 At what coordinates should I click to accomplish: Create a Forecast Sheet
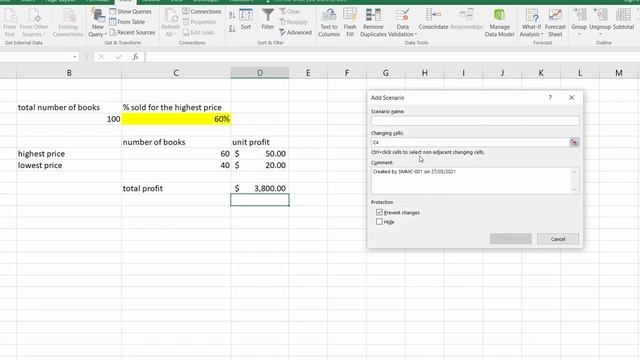click(x=555, y=23)
